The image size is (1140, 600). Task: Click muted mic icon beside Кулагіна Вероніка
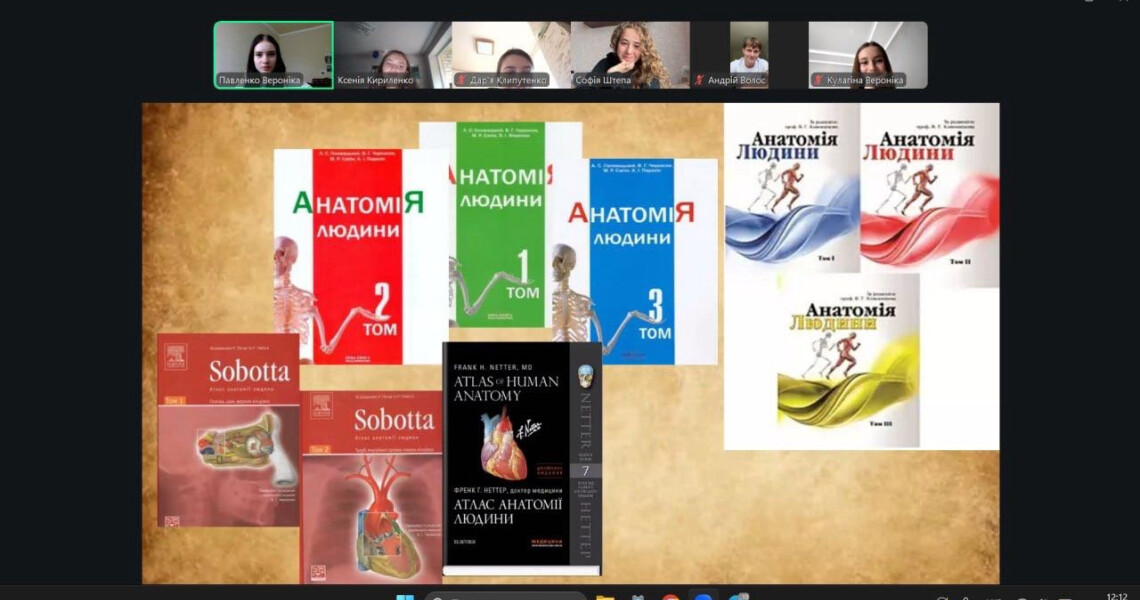click(x=818, y=80)
